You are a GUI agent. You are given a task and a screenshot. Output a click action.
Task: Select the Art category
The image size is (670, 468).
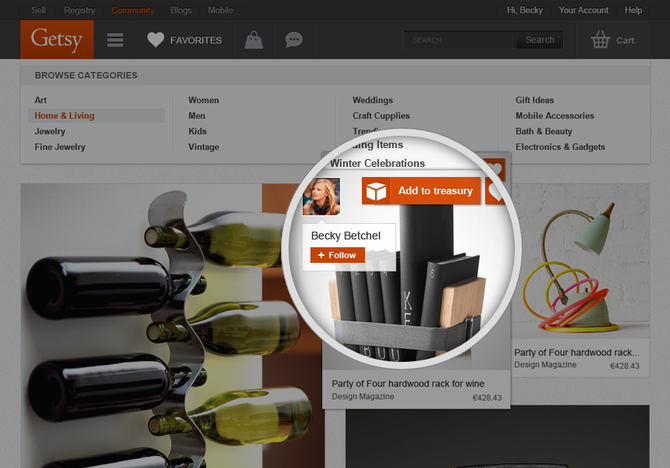point(41,100)
